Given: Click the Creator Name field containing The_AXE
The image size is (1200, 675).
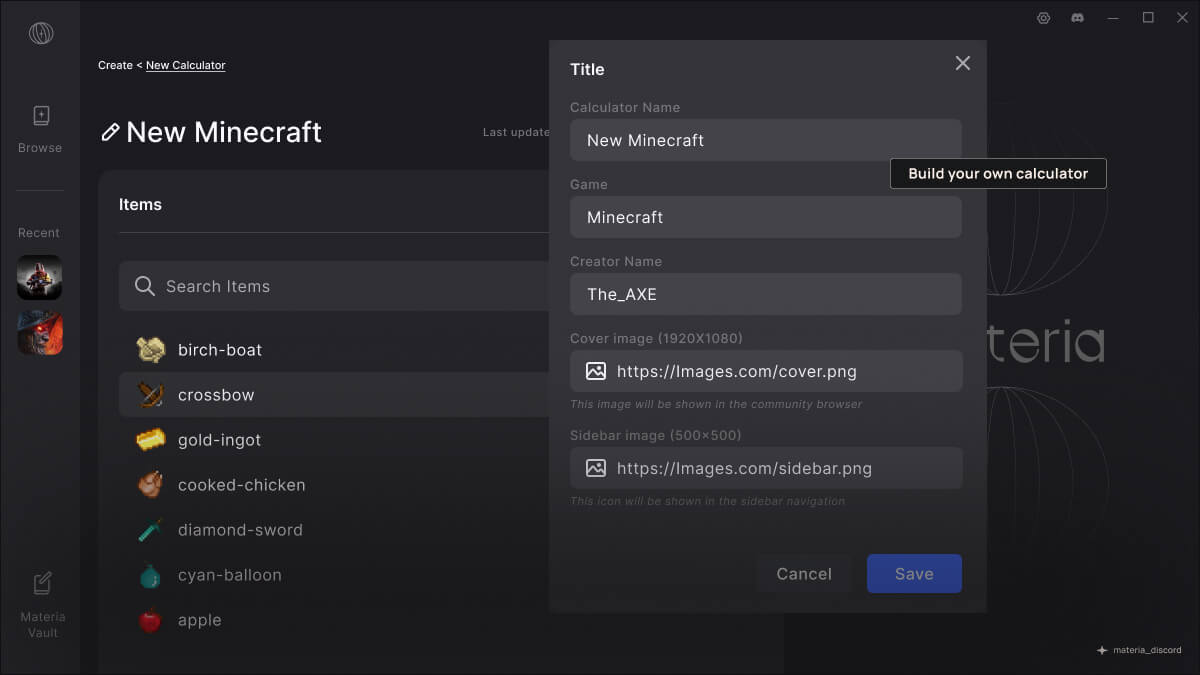Looking at the screenshot, I should pyautogui.click(x=765, y=295).
